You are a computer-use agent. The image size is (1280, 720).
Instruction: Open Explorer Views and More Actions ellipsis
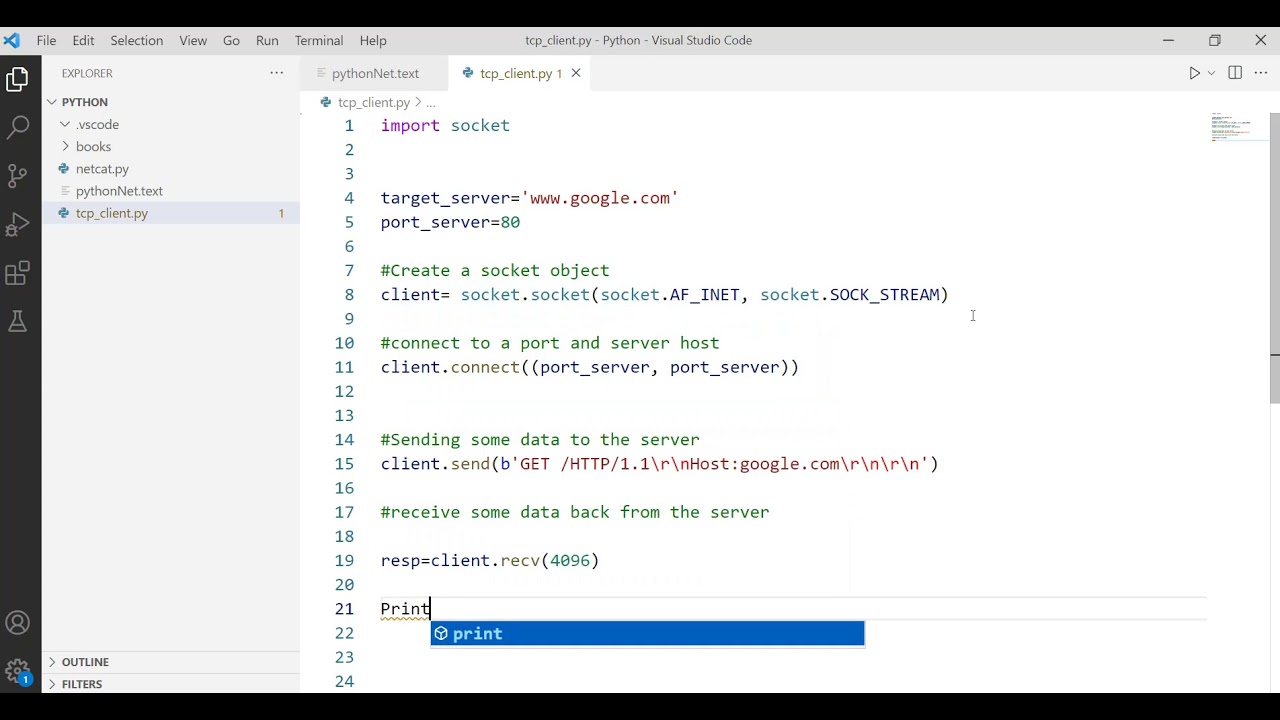[x=277, y=73]
